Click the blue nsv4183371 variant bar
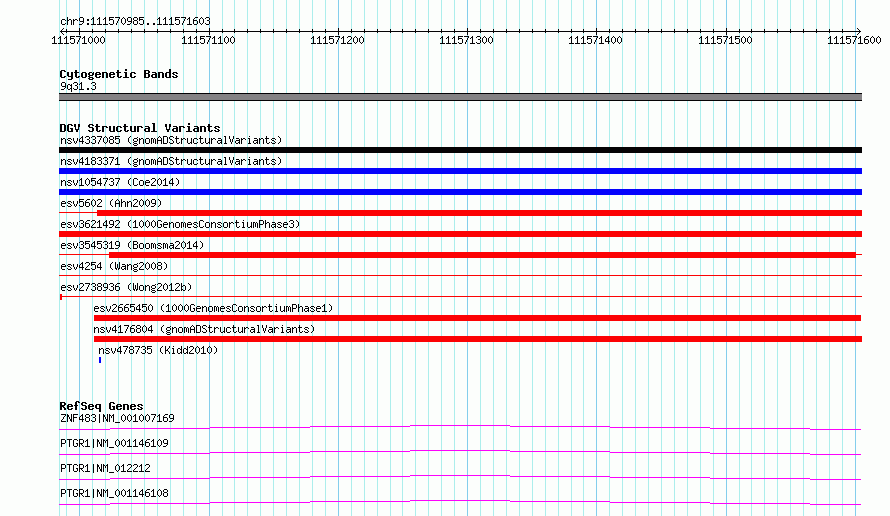 (460, 171)
